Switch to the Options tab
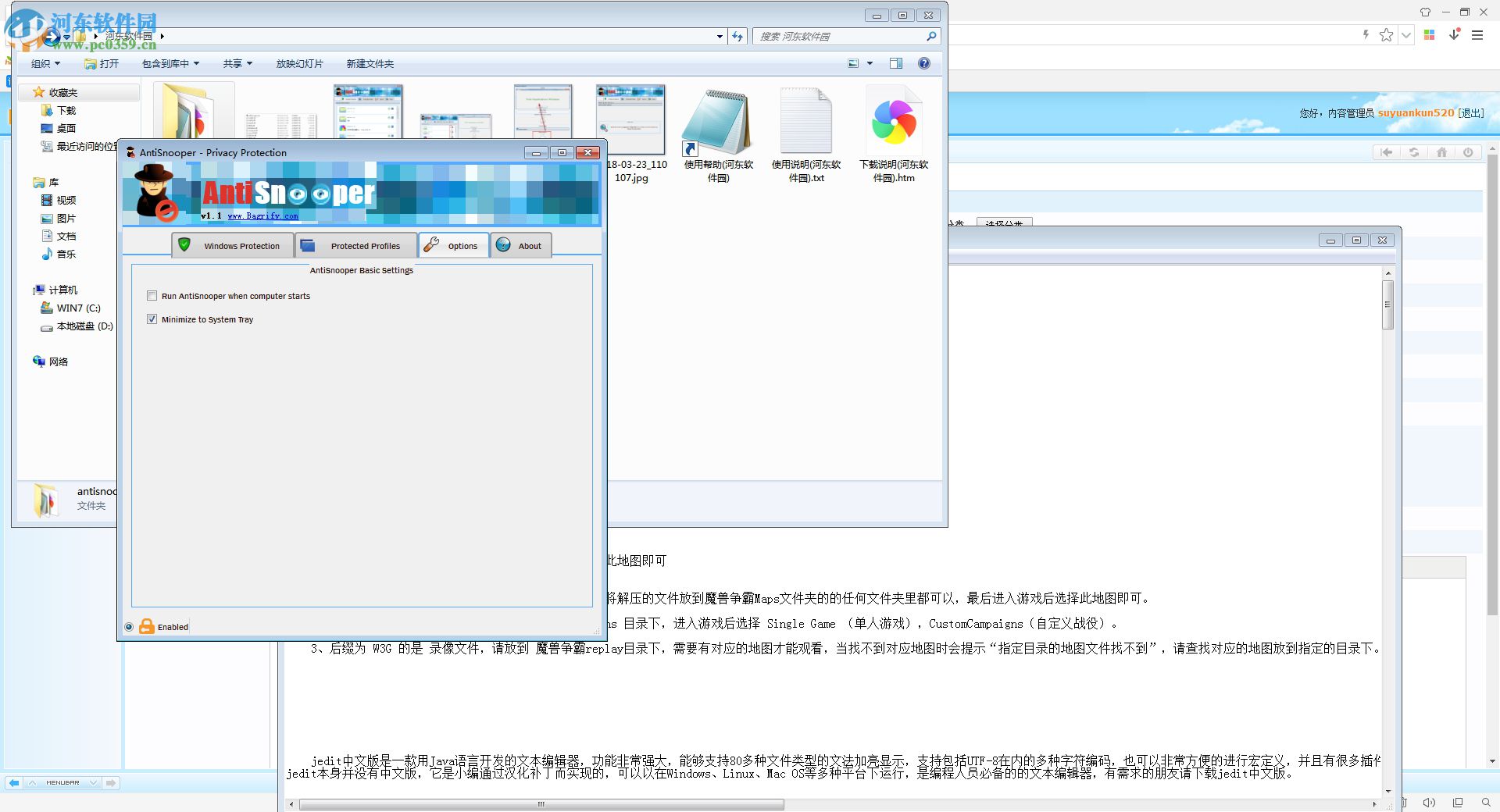Viewport: 1500px width, 812px height. pyautogui.click(x=461, y=245)
